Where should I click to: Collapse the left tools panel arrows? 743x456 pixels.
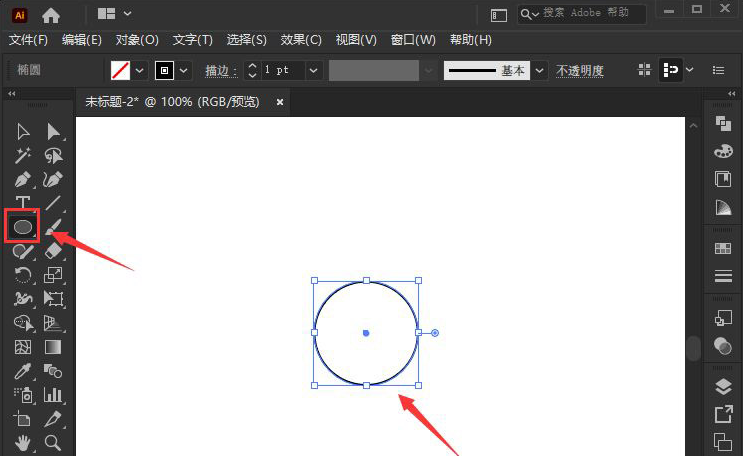[x=12, y=94]
